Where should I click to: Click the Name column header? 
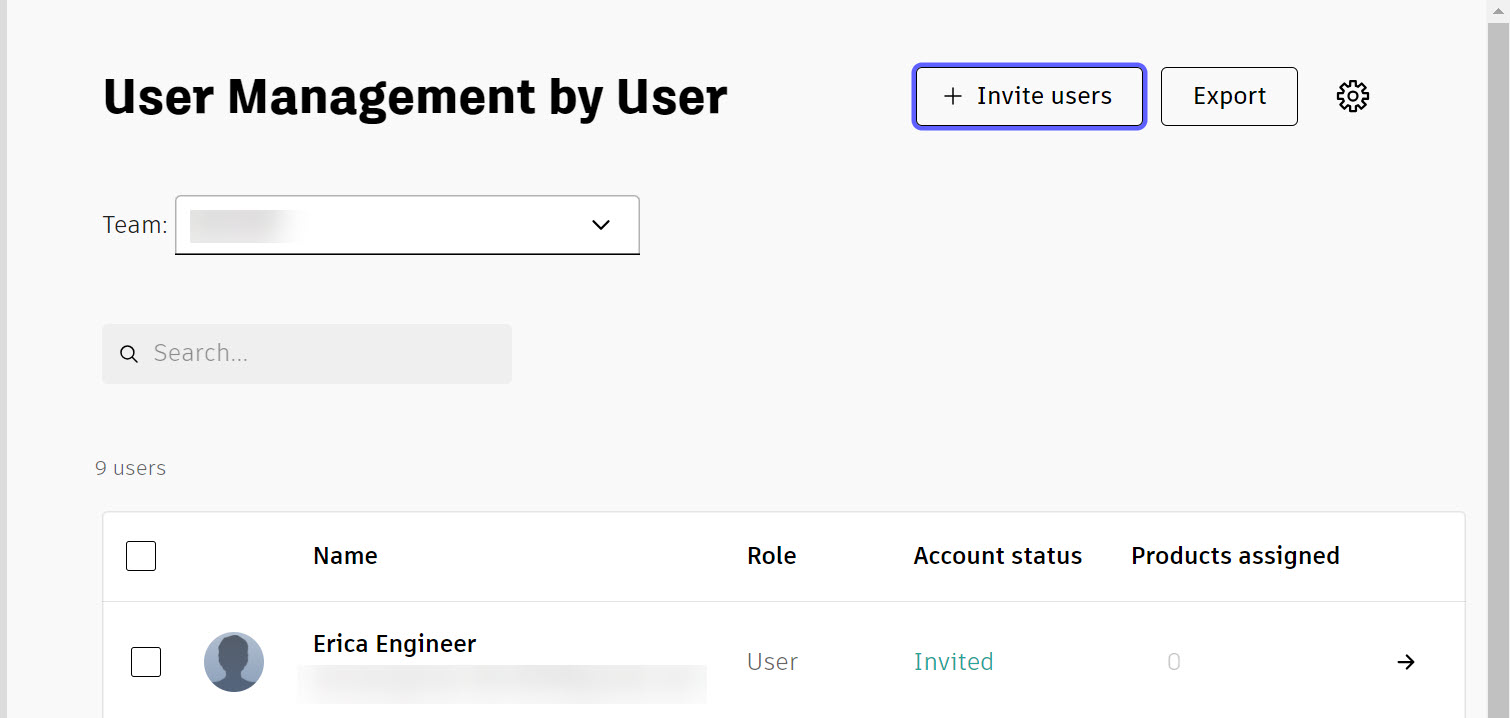(x=345, y=556)
